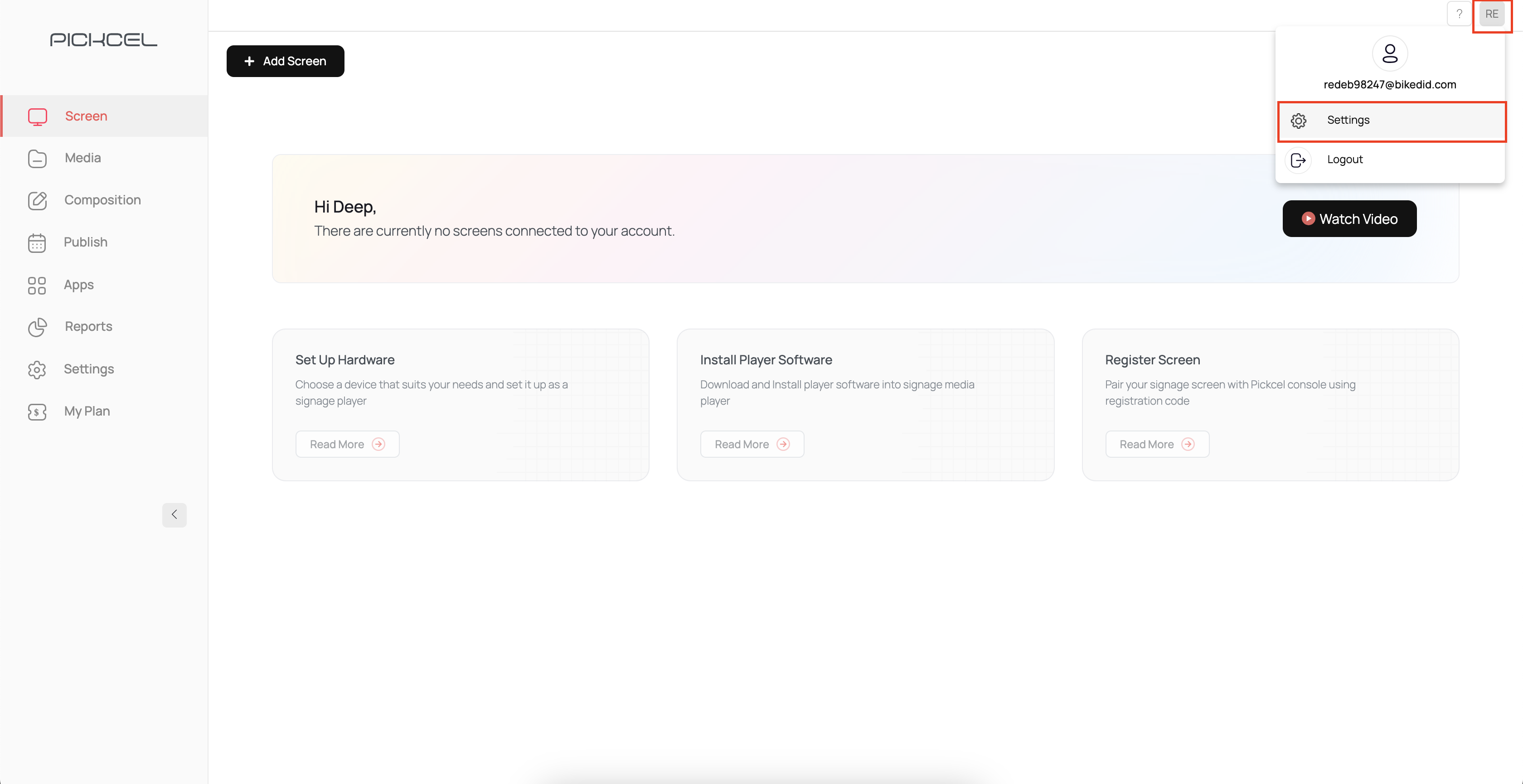The height and width of the screenshot is (784, 1523).
Task: Click arrow icon in Register Screen card
Action: [1188, 445]
